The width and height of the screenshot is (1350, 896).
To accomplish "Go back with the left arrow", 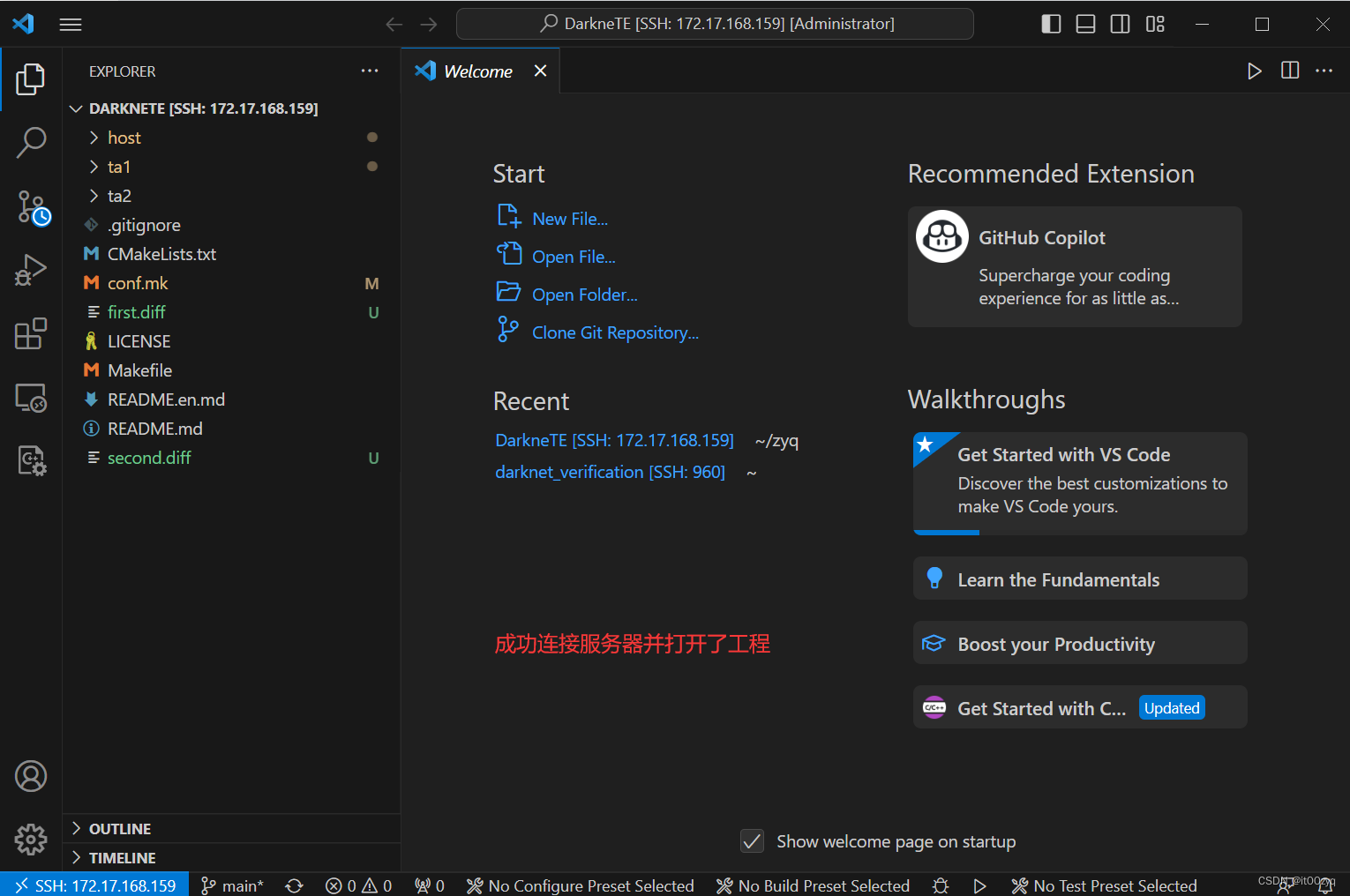I will click(394, 25).
